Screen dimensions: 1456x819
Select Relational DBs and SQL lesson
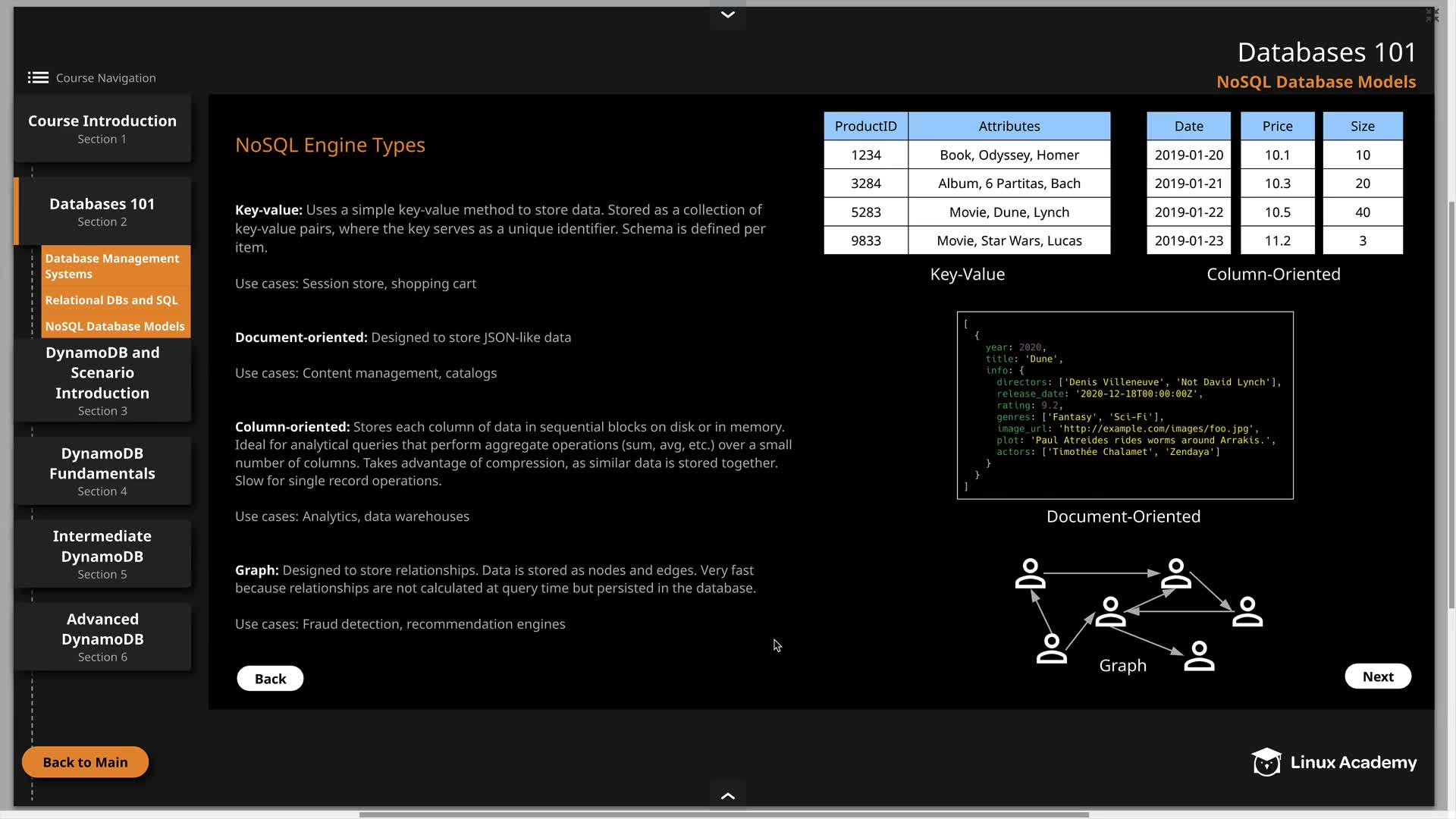pos(111,300)
